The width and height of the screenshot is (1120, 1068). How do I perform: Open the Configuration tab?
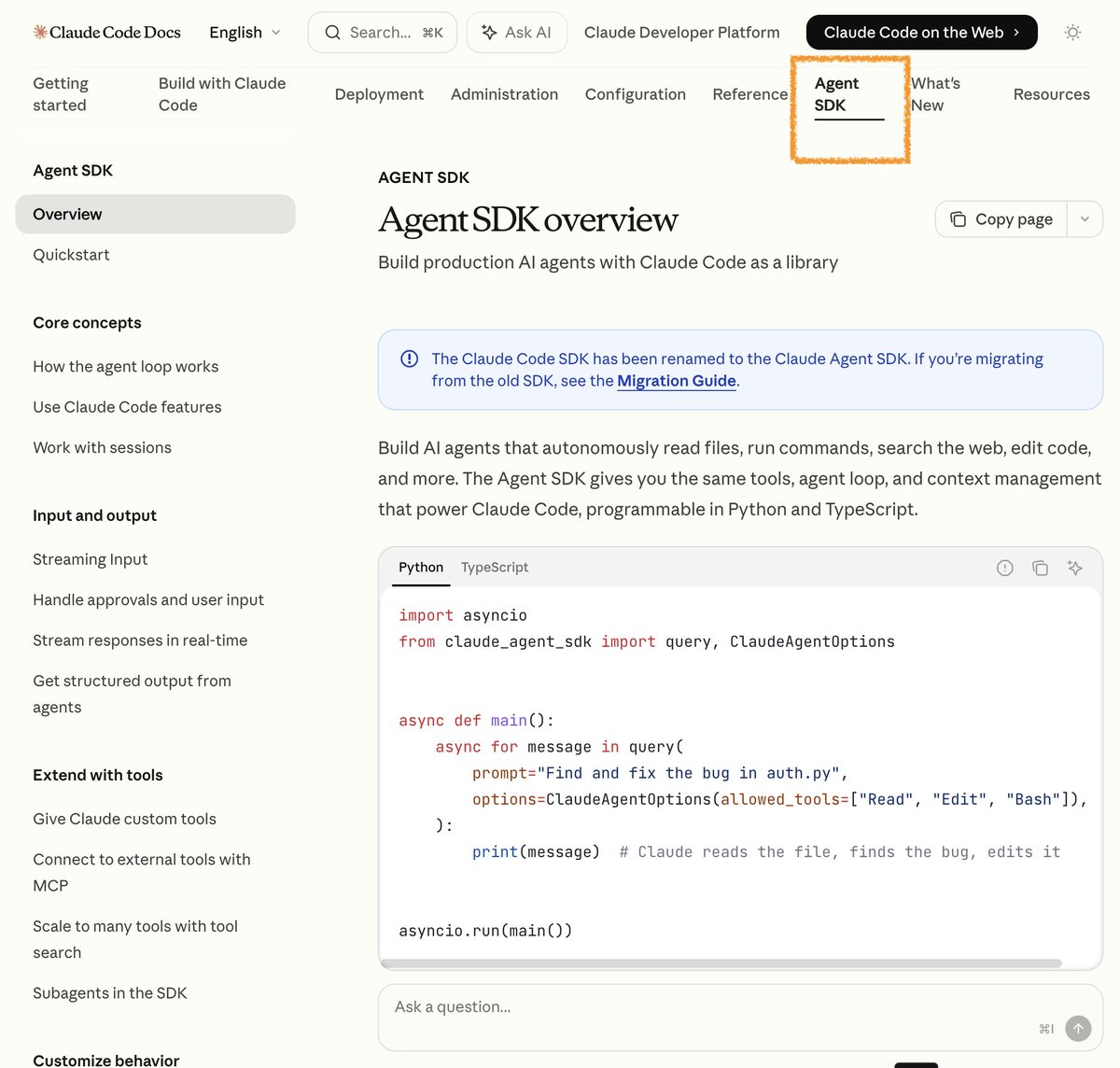click(x=636, y=94)
